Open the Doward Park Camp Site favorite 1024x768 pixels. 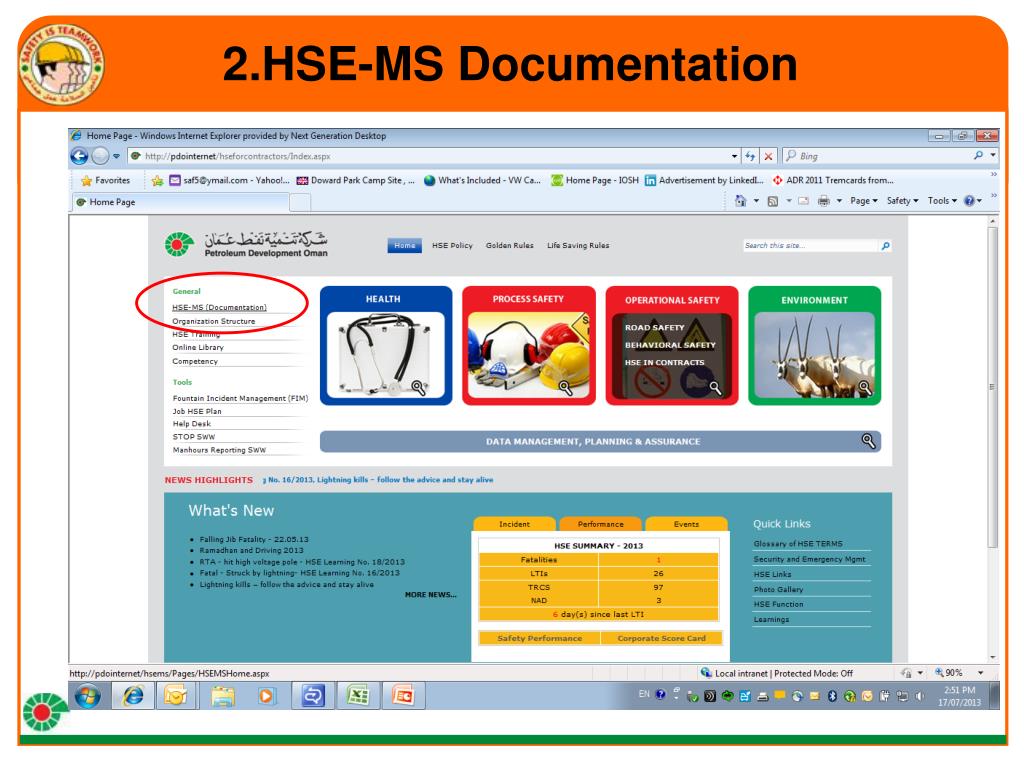355,180
